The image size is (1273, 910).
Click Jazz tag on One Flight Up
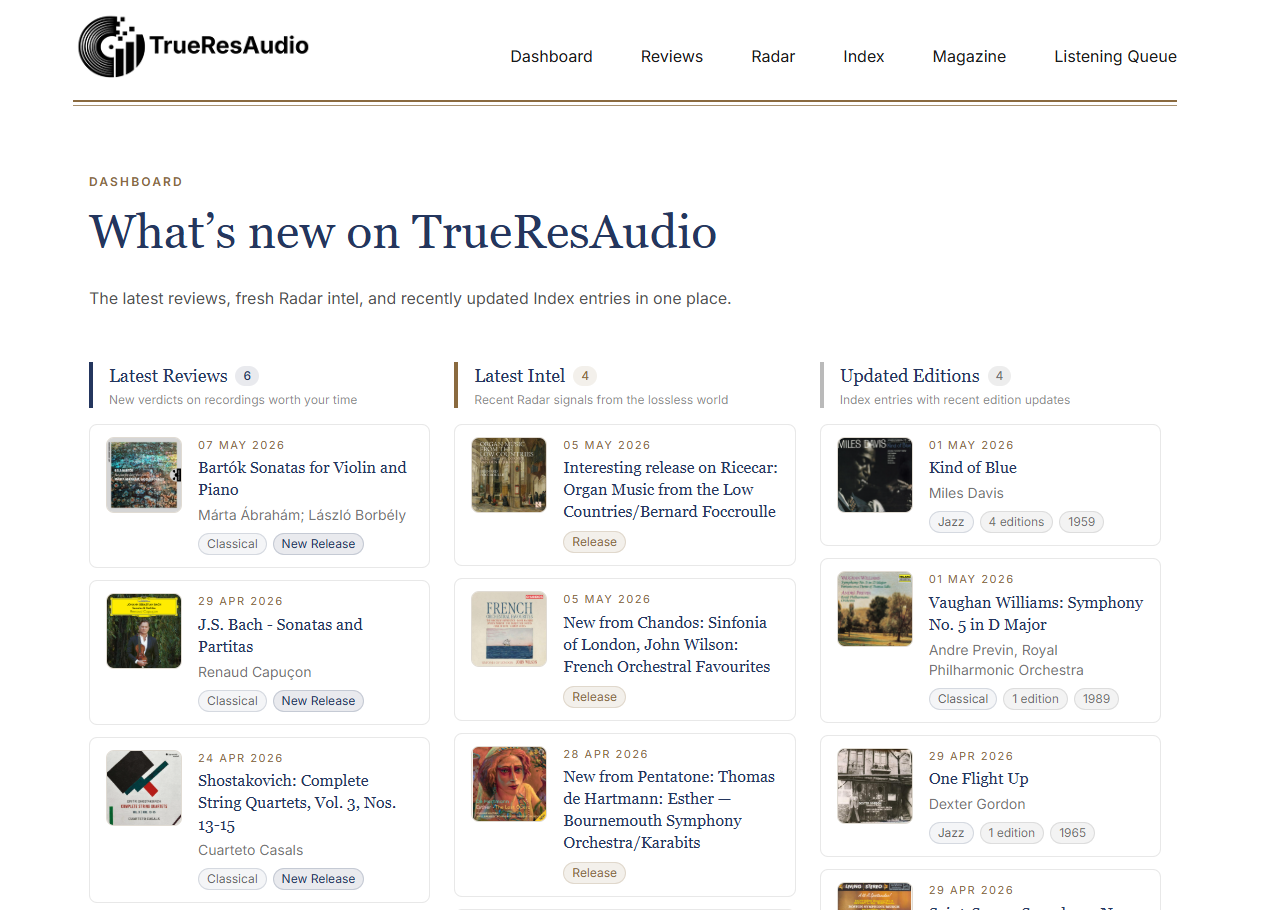pyautogui.click(x=951, y=833)
